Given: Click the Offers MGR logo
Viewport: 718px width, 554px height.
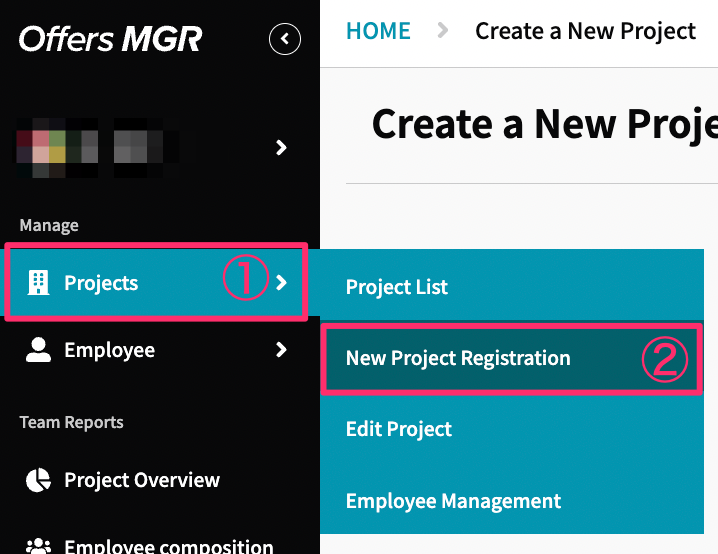Looking at the screenshot, I should pyautogui.click(x=110, y=38).
